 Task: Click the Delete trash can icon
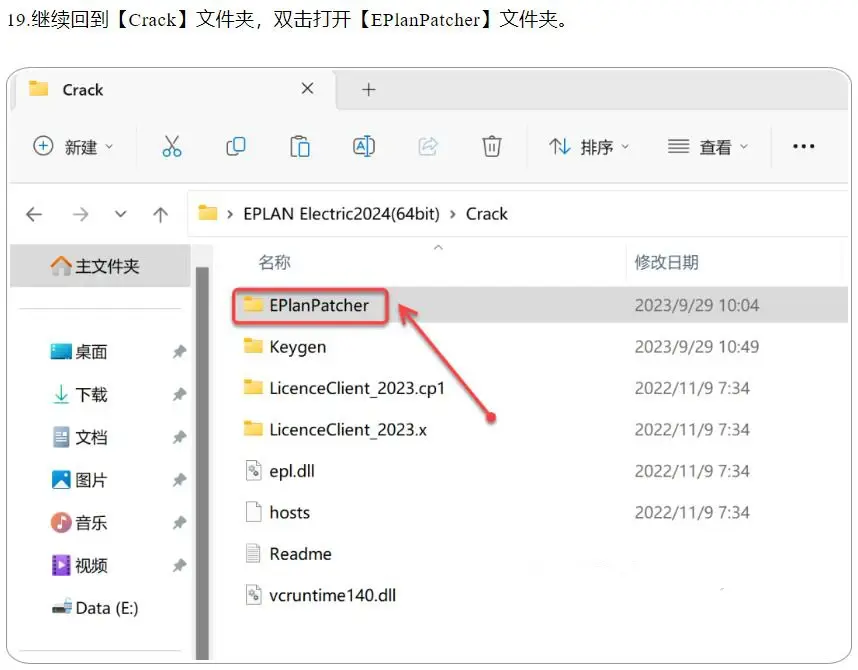tap(491, 147)
